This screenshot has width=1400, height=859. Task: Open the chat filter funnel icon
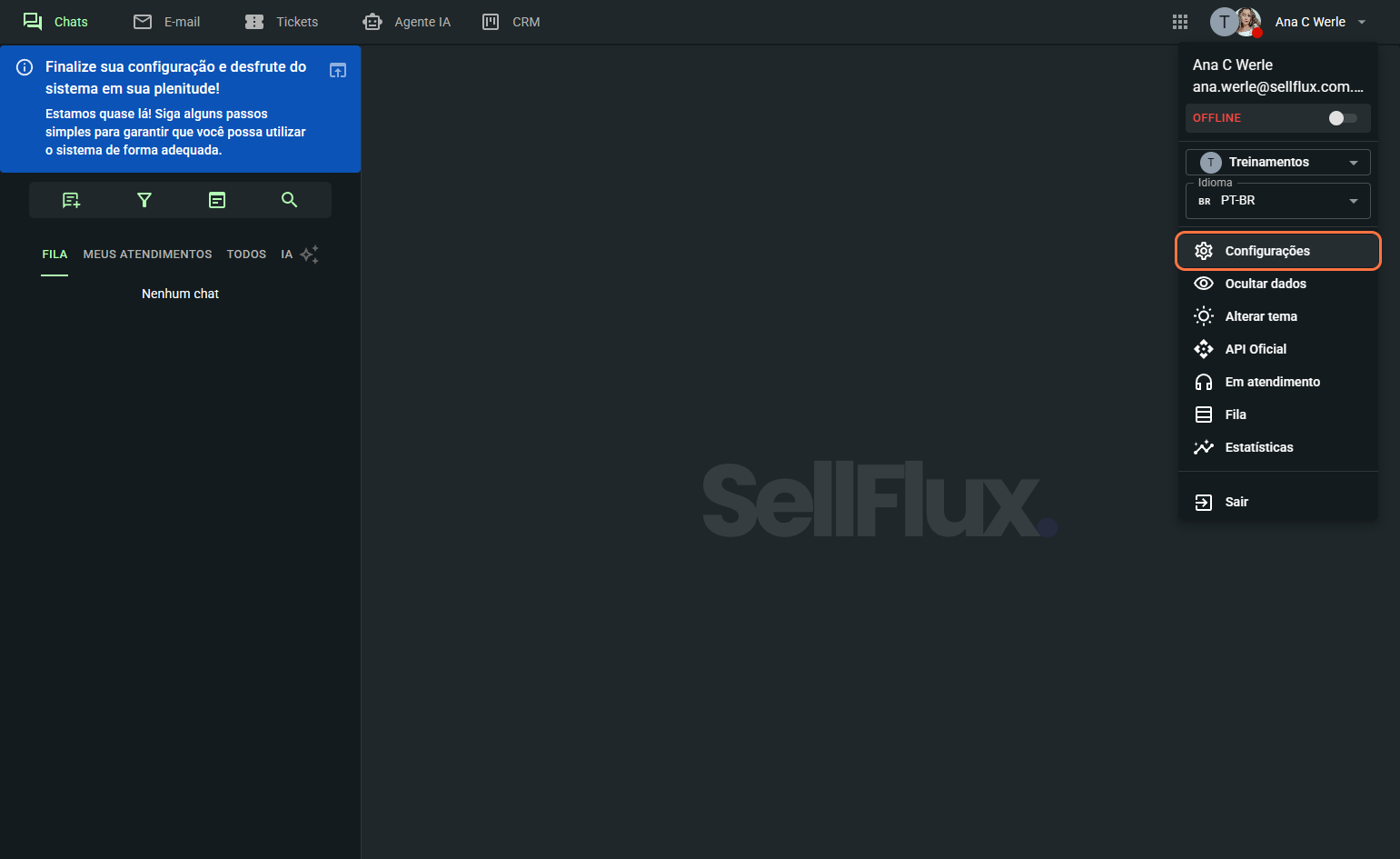click(144, 200)
